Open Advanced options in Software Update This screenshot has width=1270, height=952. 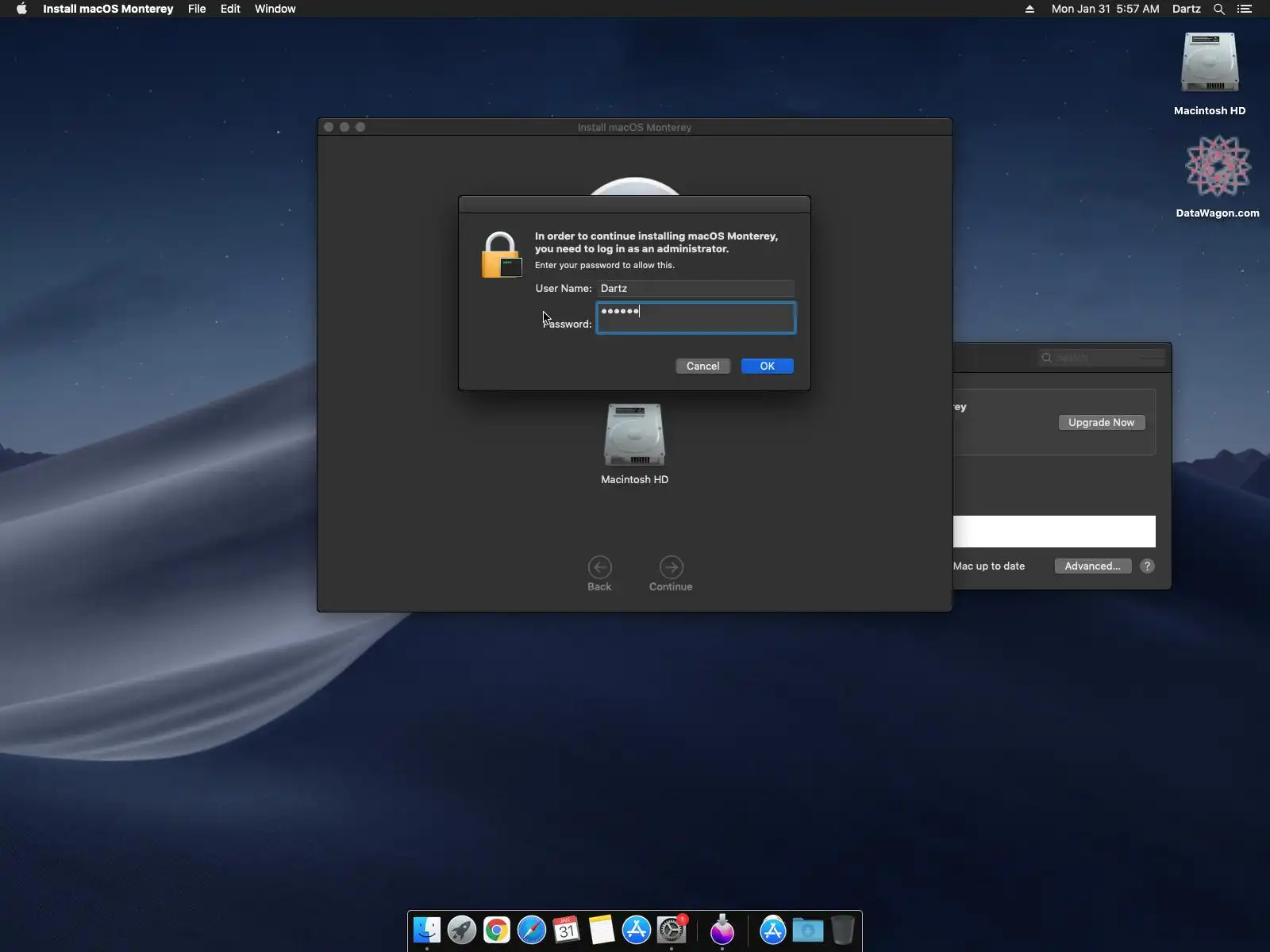(x=1092, y=566)
